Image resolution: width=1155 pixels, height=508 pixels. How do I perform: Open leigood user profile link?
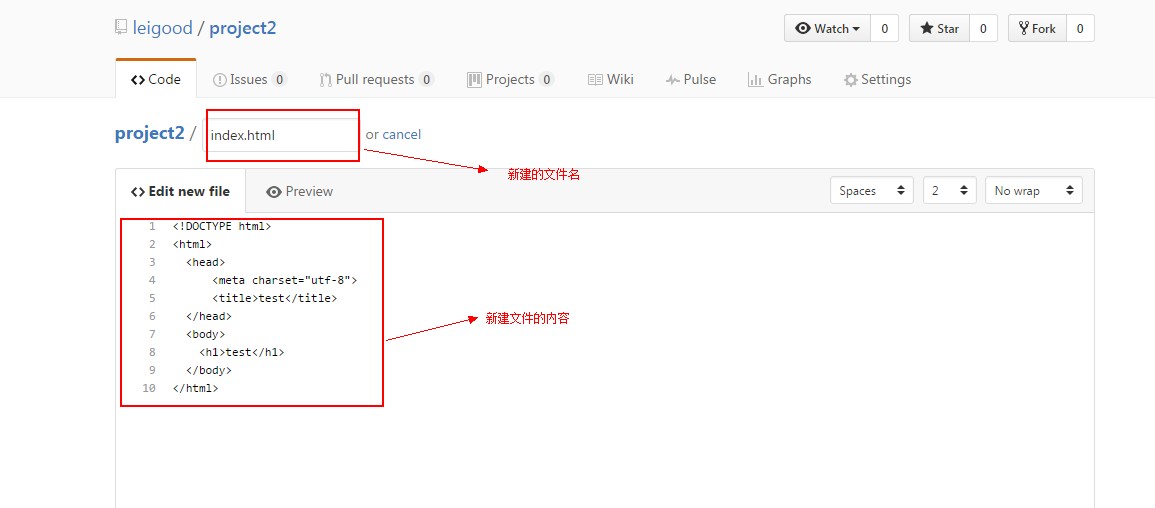[162, 29]
